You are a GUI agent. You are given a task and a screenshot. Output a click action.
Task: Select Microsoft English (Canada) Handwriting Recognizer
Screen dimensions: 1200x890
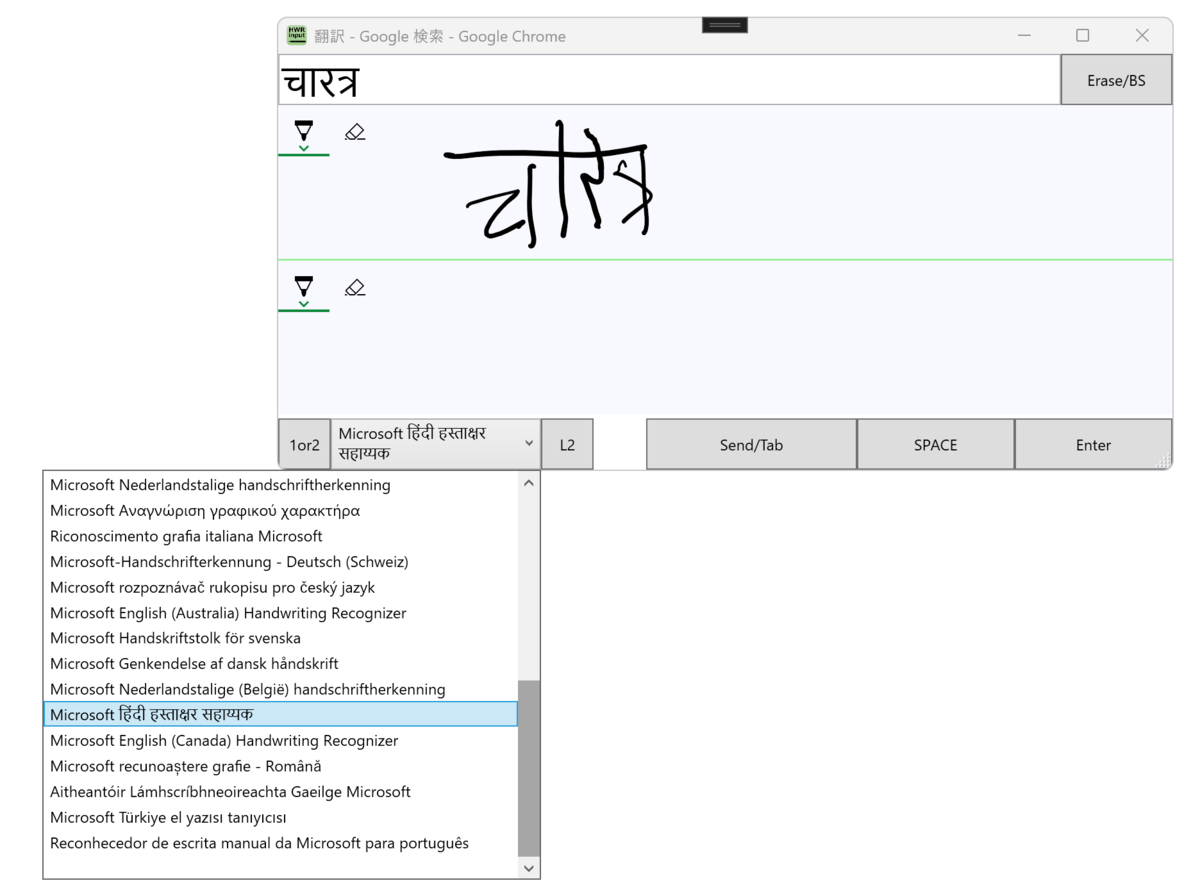point(280,741)
